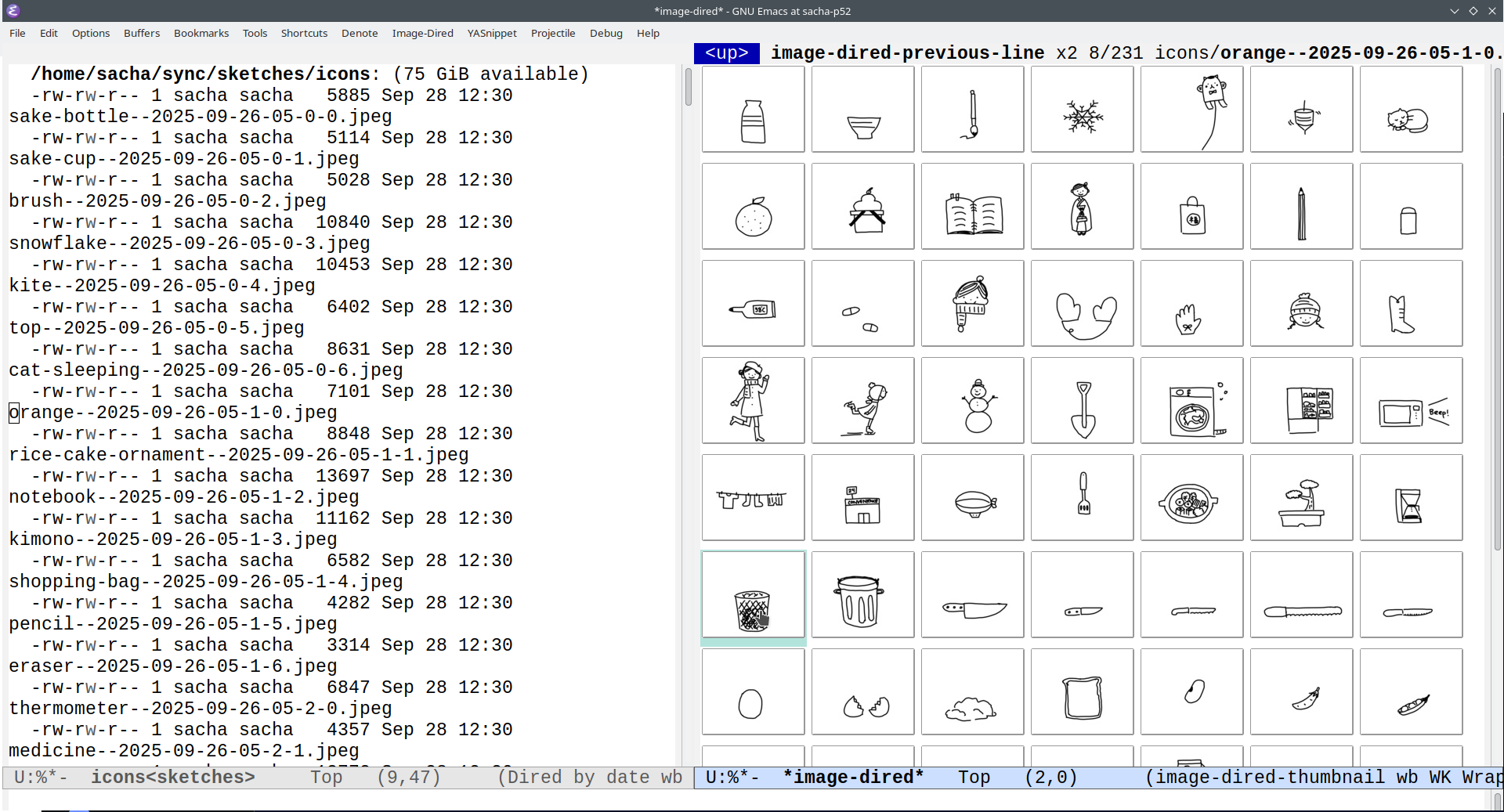Click the sleeping cat thumbnail
Image resolution: width=1504 pixels, height=812 pixels.
point(1411,110)
